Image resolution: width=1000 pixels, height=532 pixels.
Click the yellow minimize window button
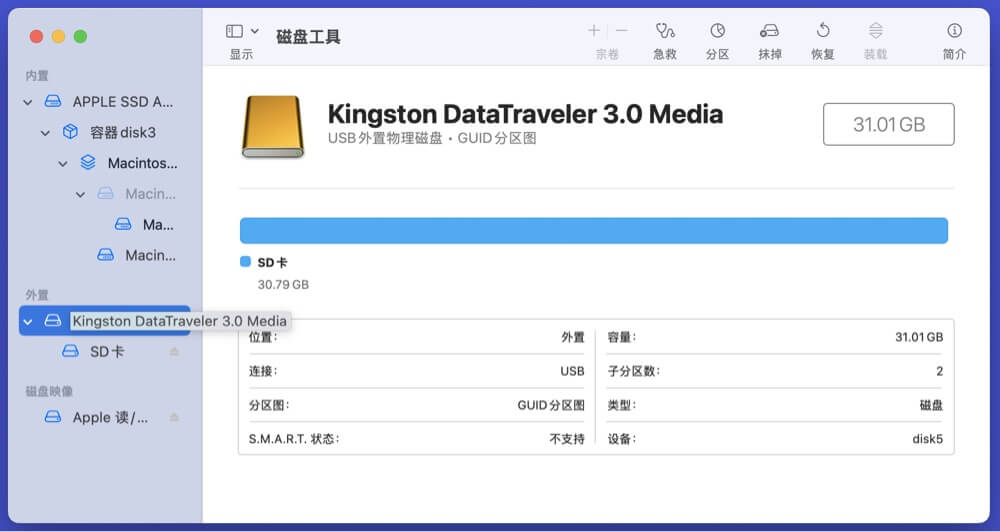58,36
